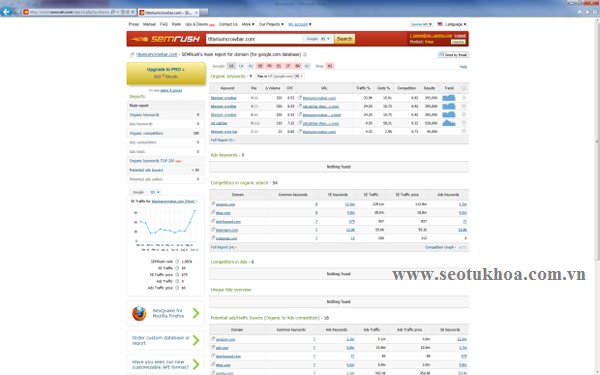
Task: Open Organic keywords TOP 200 report in sidebar
Action: (152, 161)
